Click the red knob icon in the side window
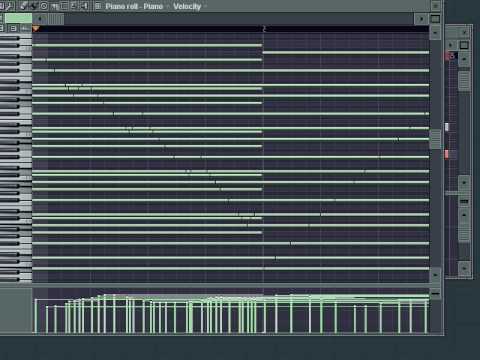 click(x=451, y=56)
